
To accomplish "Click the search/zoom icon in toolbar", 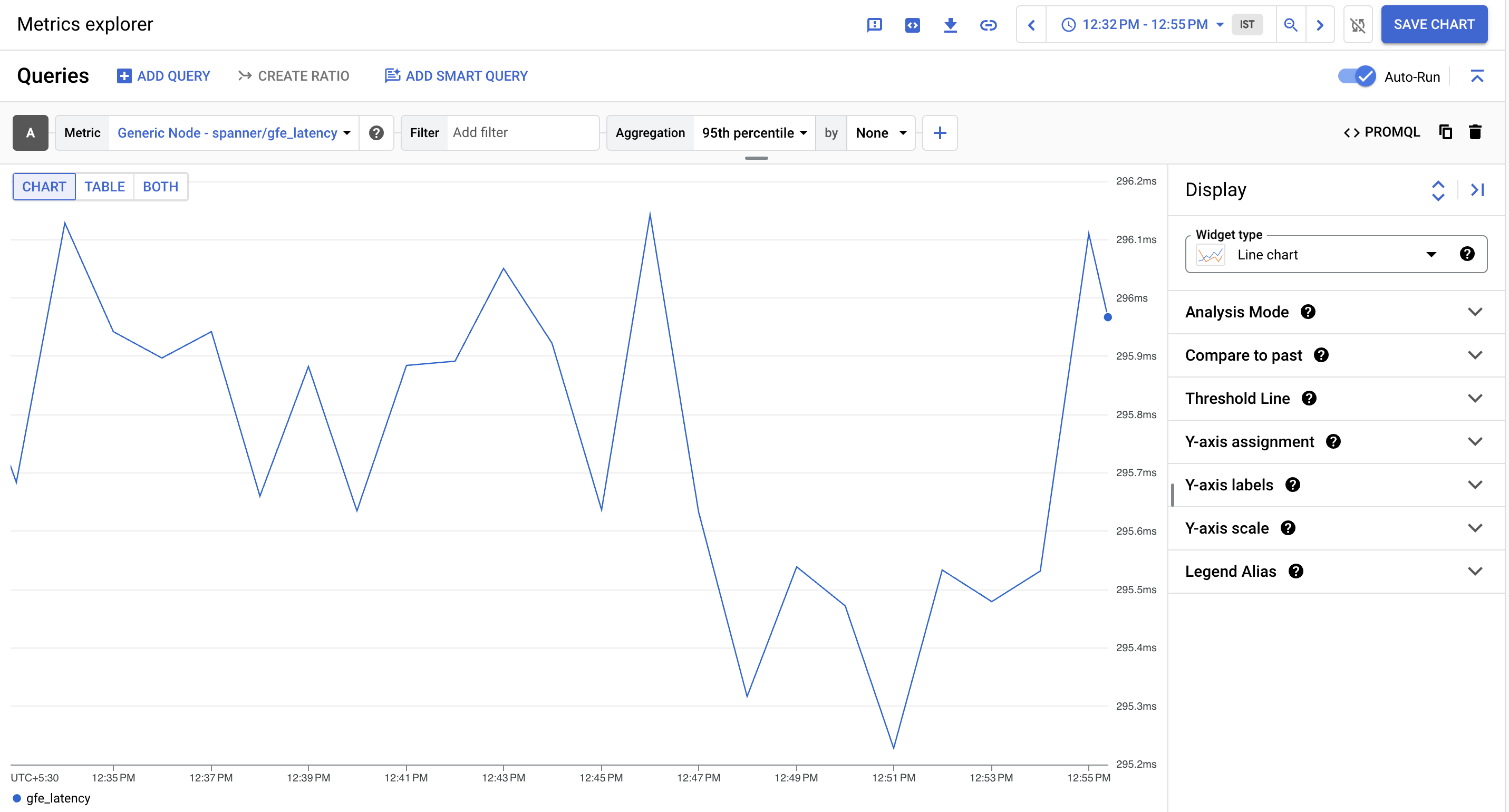I will pos(1291,25).
